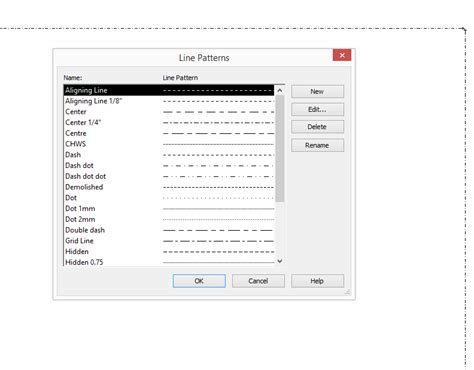Click the dialog resize grip corner
Image resolution: width=474 pixels, height=370 pixels.
click(347, 292)
